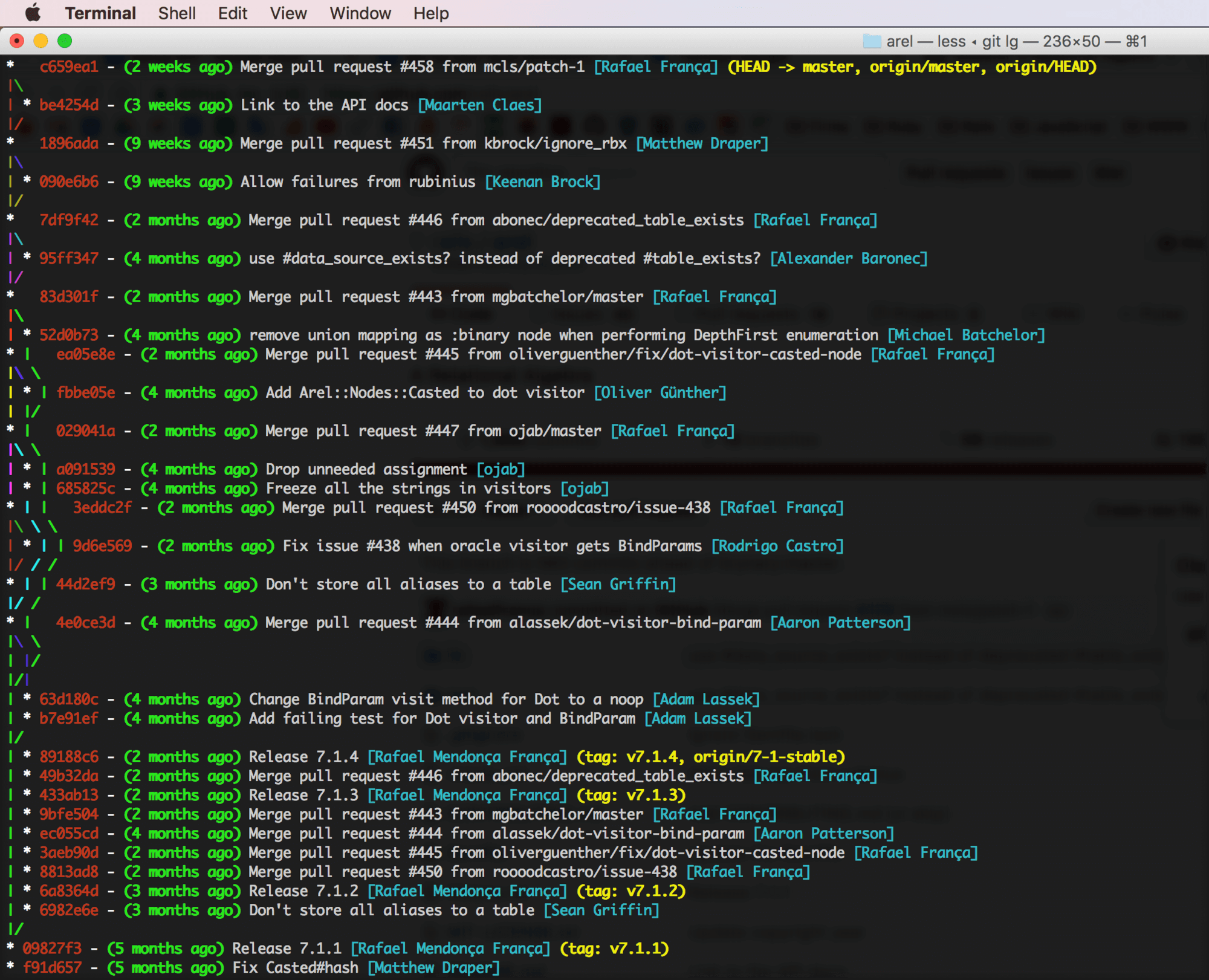The width and height of the screenshot is (1209, 980).
Task: Click commit hash 029041a
Action: [x=86, y=431]
